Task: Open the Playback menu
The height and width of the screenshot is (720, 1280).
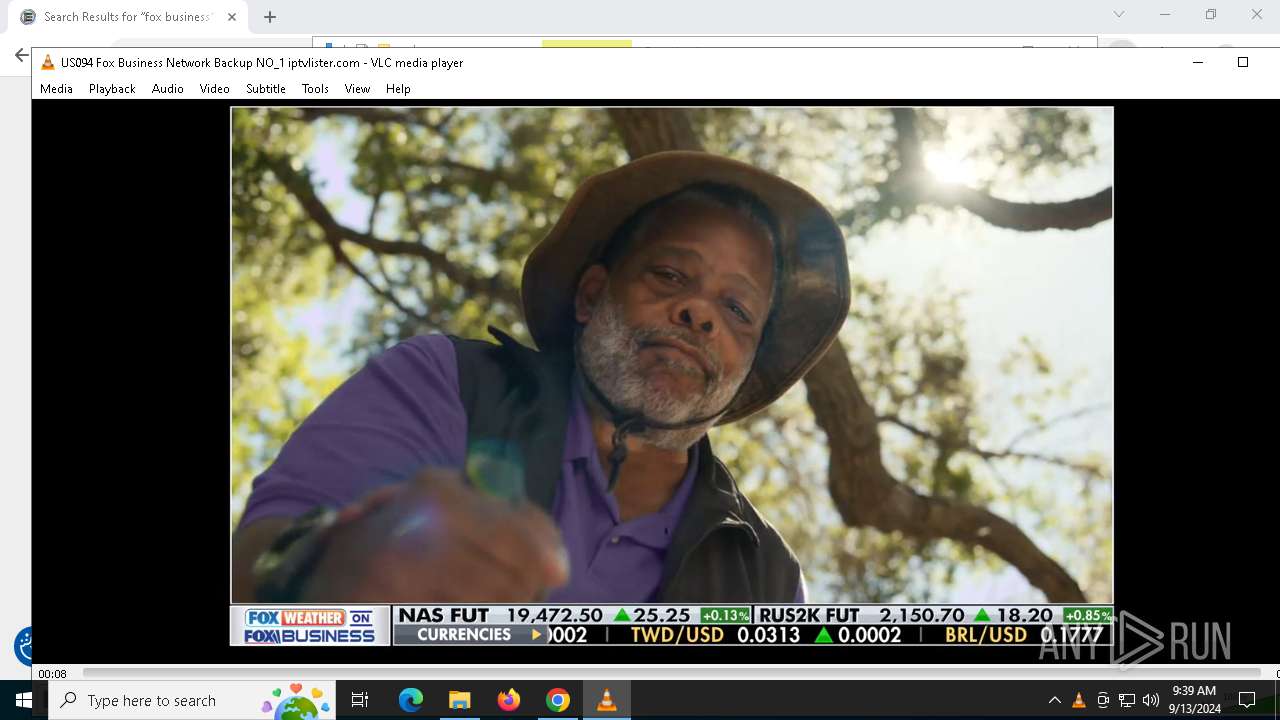Action: 112,89
